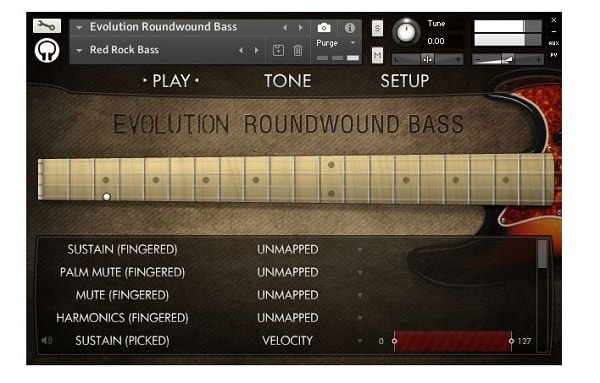Select the Palm Mute (Fingered) articulation
This screenshot has width=600, height=383.
click(x=122, y=272)
